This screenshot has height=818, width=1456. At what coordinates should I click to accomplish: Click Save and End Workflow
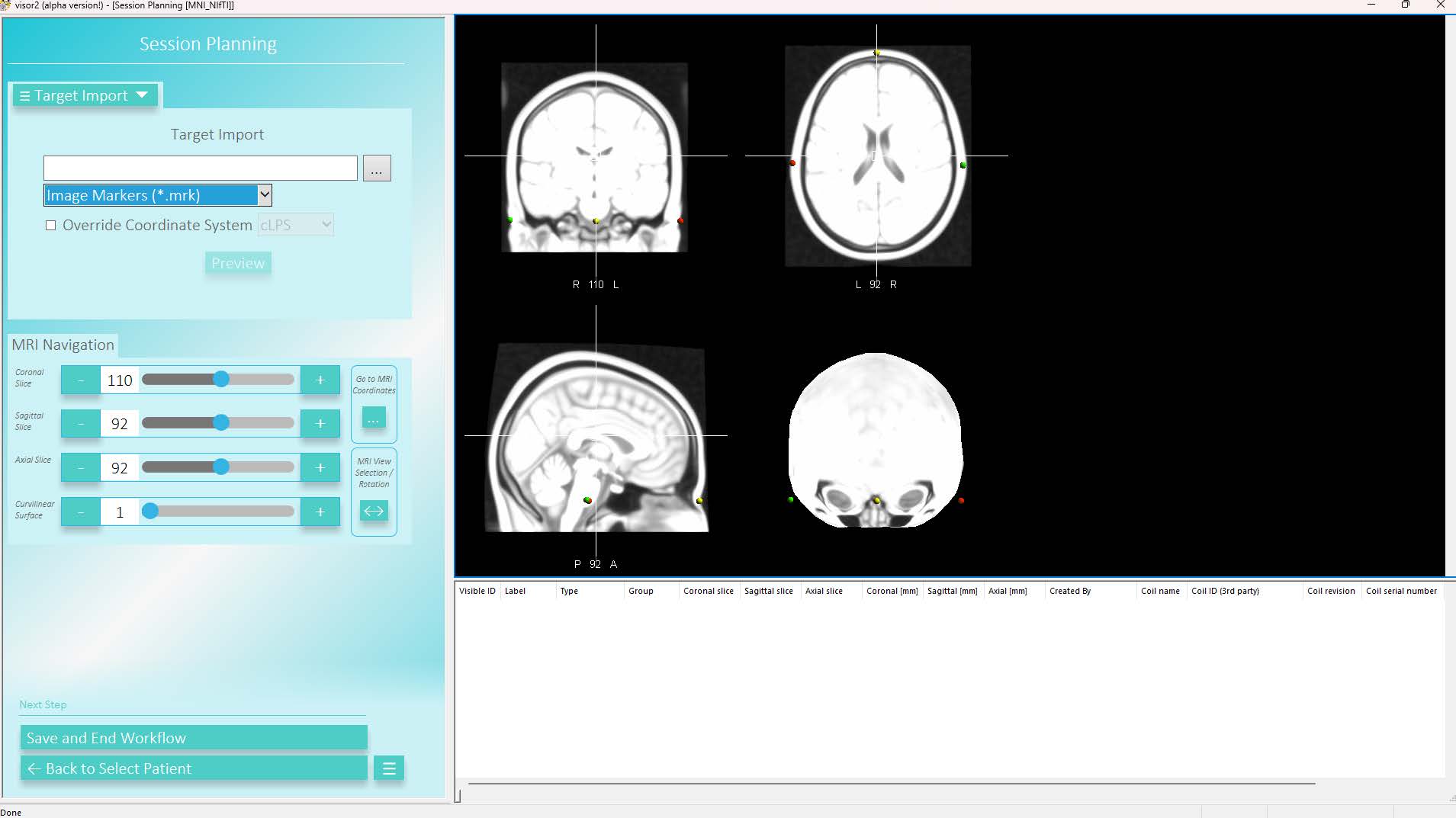pos(194,738)
